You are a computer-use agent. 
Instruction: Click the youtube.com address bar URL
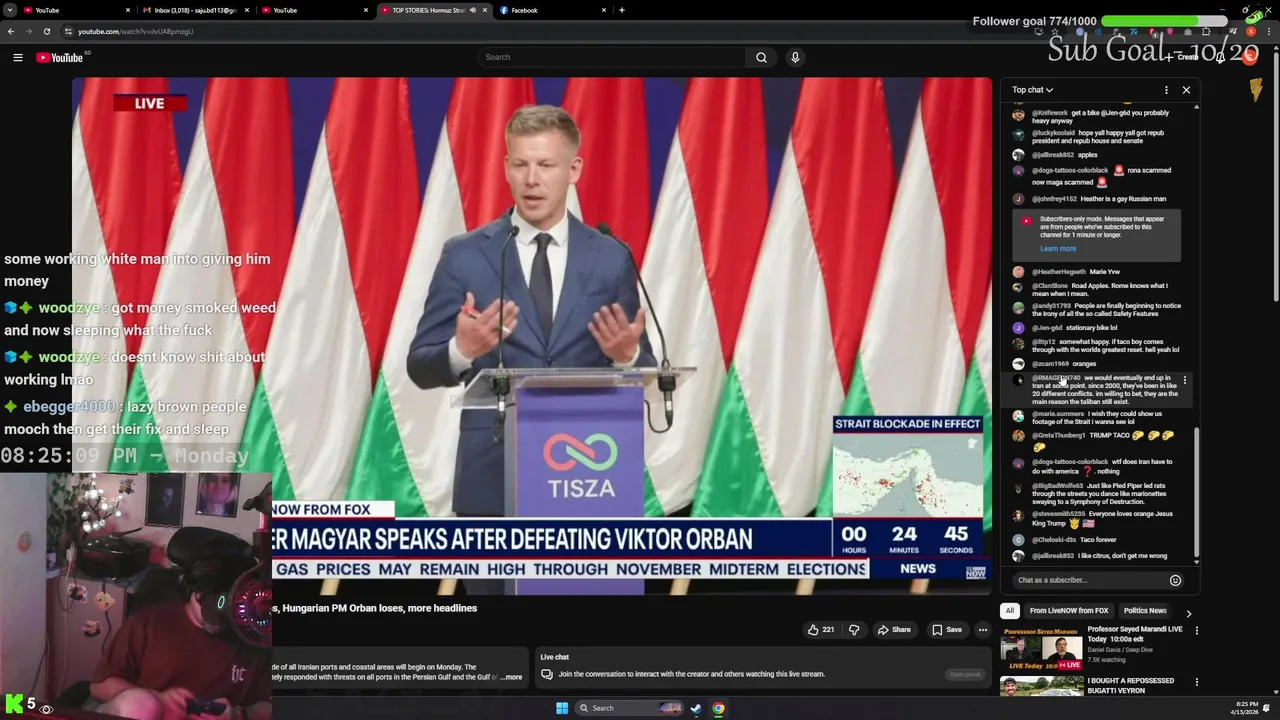(x=136, y=31)
